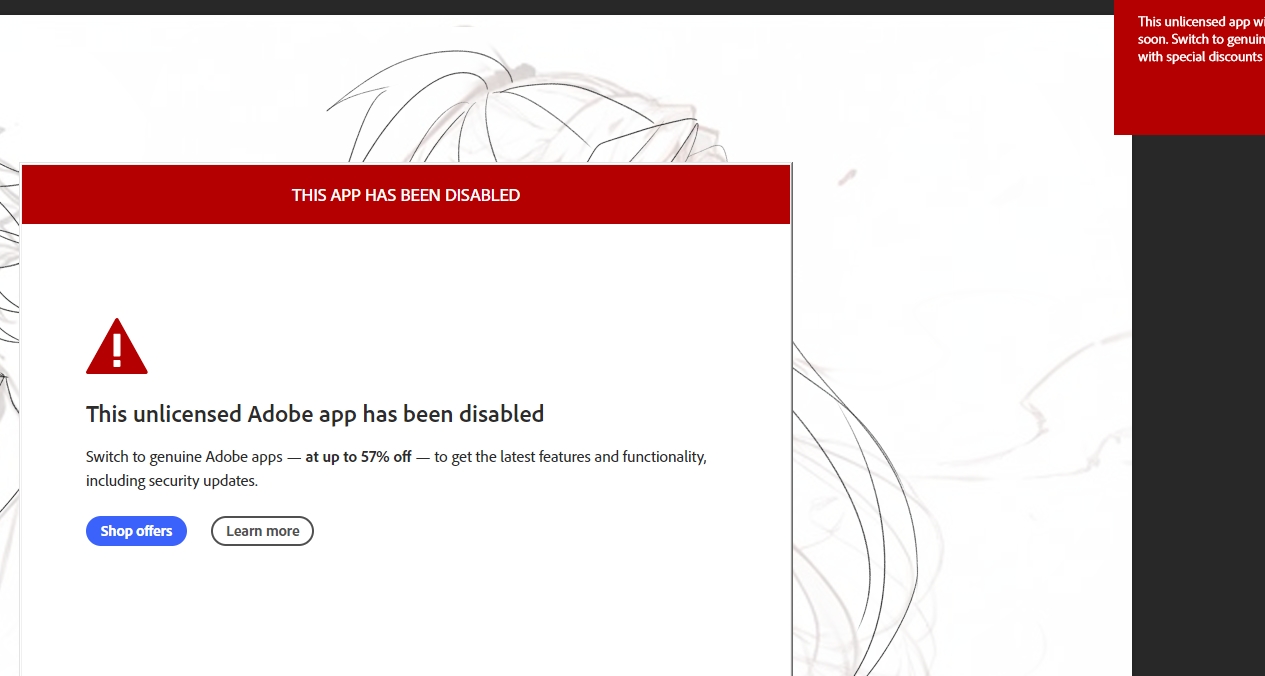The image size is (1265, 676).
Task: Click the sketch lines left of dialog
Action: pyautogui.click(x=8, y=320)
